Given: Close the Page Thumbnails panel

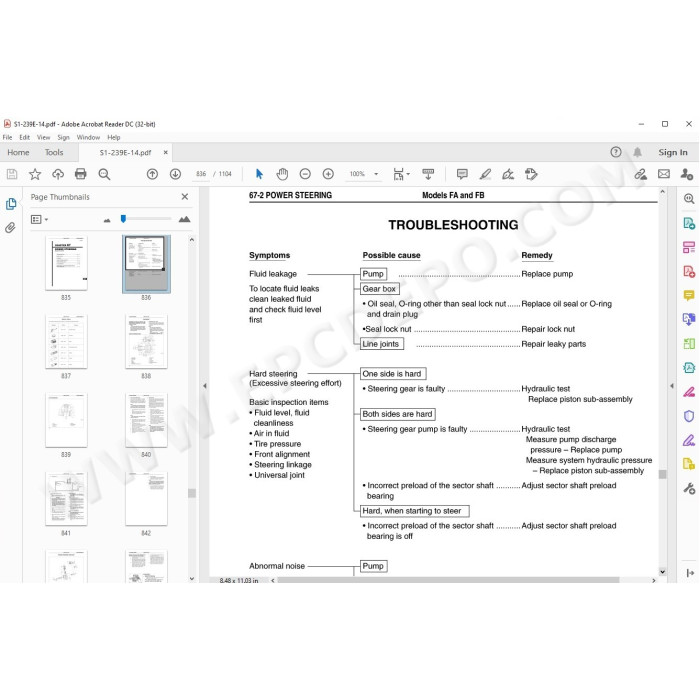Looking at the screenshot, I should 185,196.
